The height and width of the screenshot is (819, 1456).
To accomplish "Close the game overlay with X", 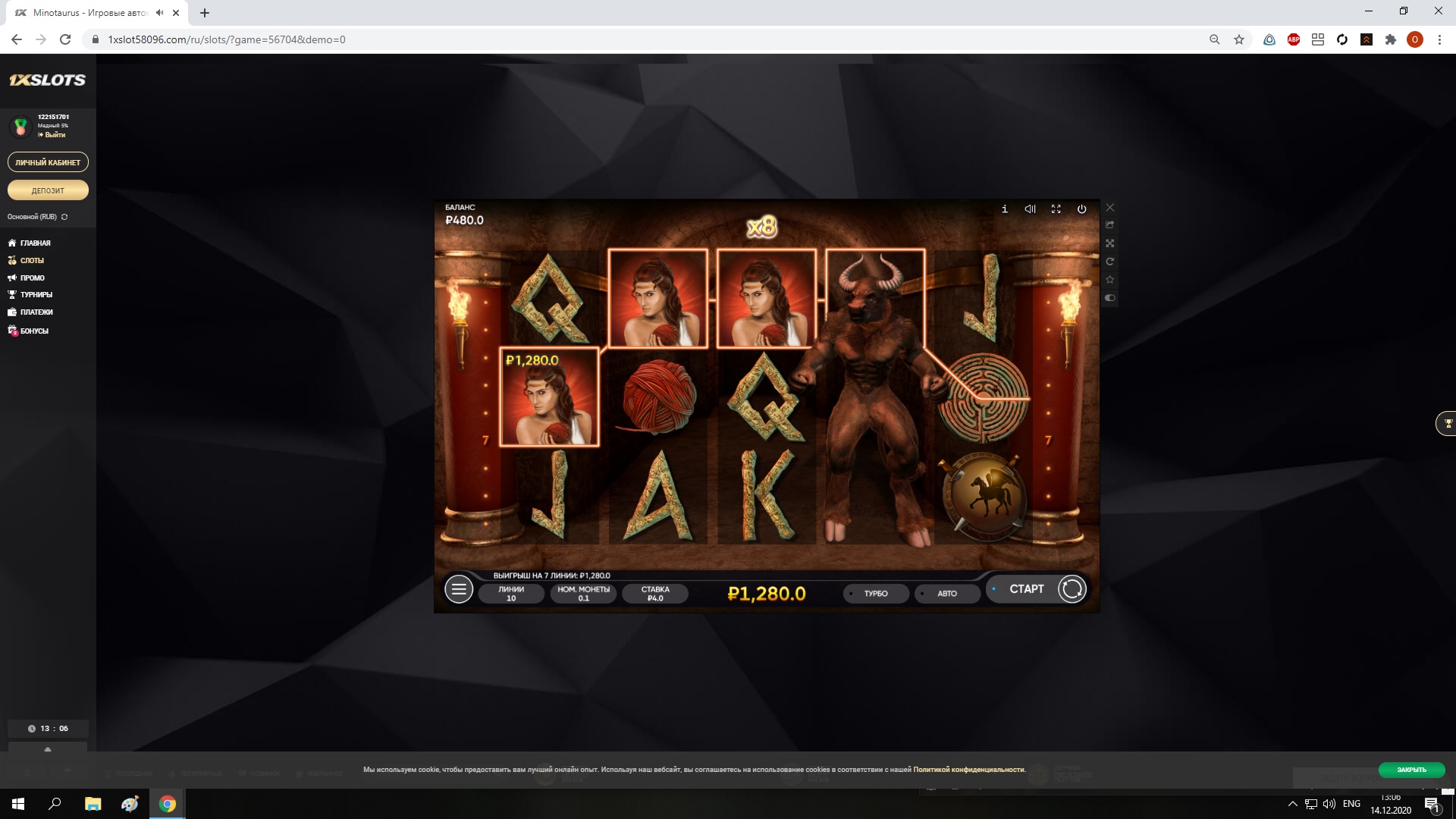I will coord(1110,208).
